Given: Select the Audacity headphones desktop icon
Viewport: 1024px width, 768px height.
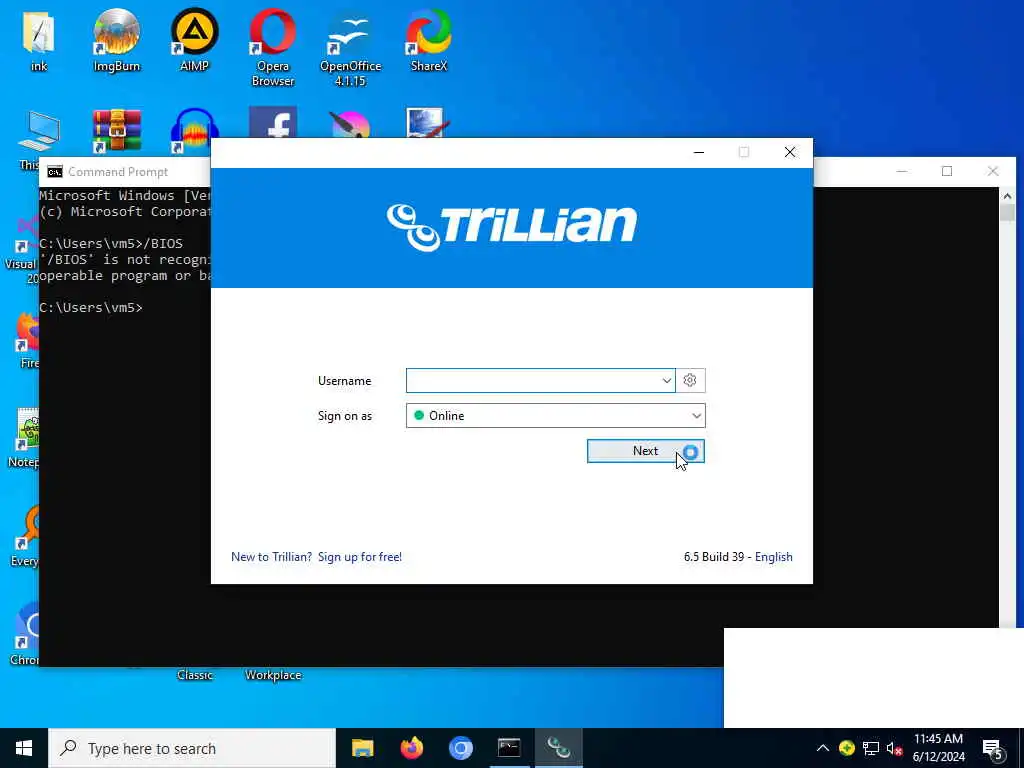Looking at the screenshot, I should click(x=194, y=131).
